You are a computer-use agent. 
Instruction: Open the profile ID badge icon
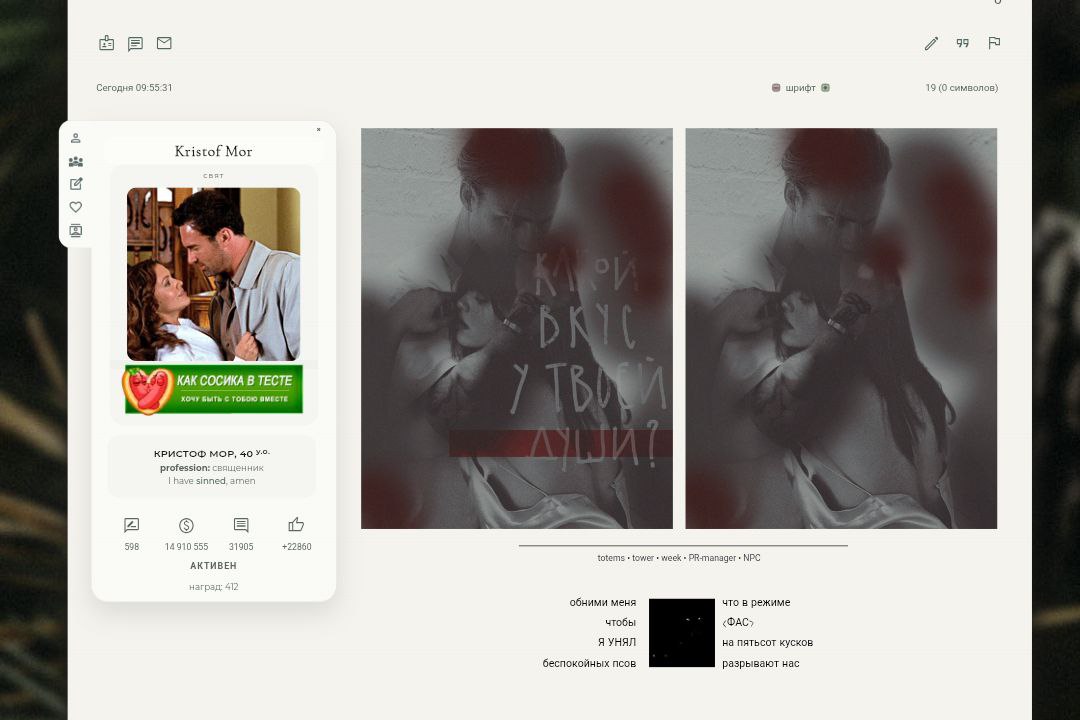(107, 43)
